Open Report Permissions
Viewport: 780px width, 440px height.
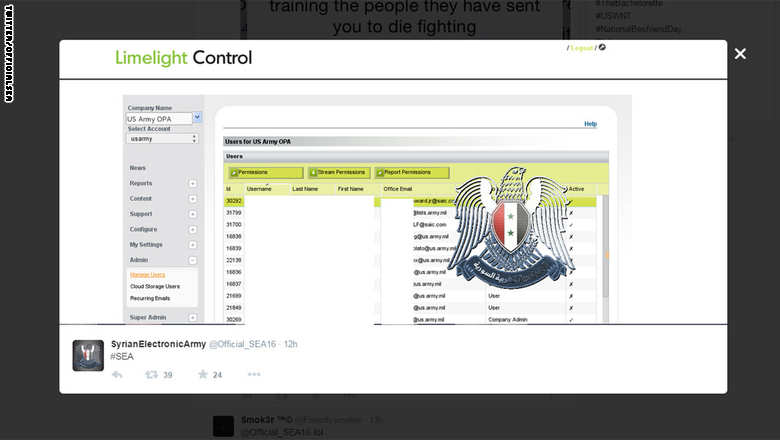click(410, 173)
